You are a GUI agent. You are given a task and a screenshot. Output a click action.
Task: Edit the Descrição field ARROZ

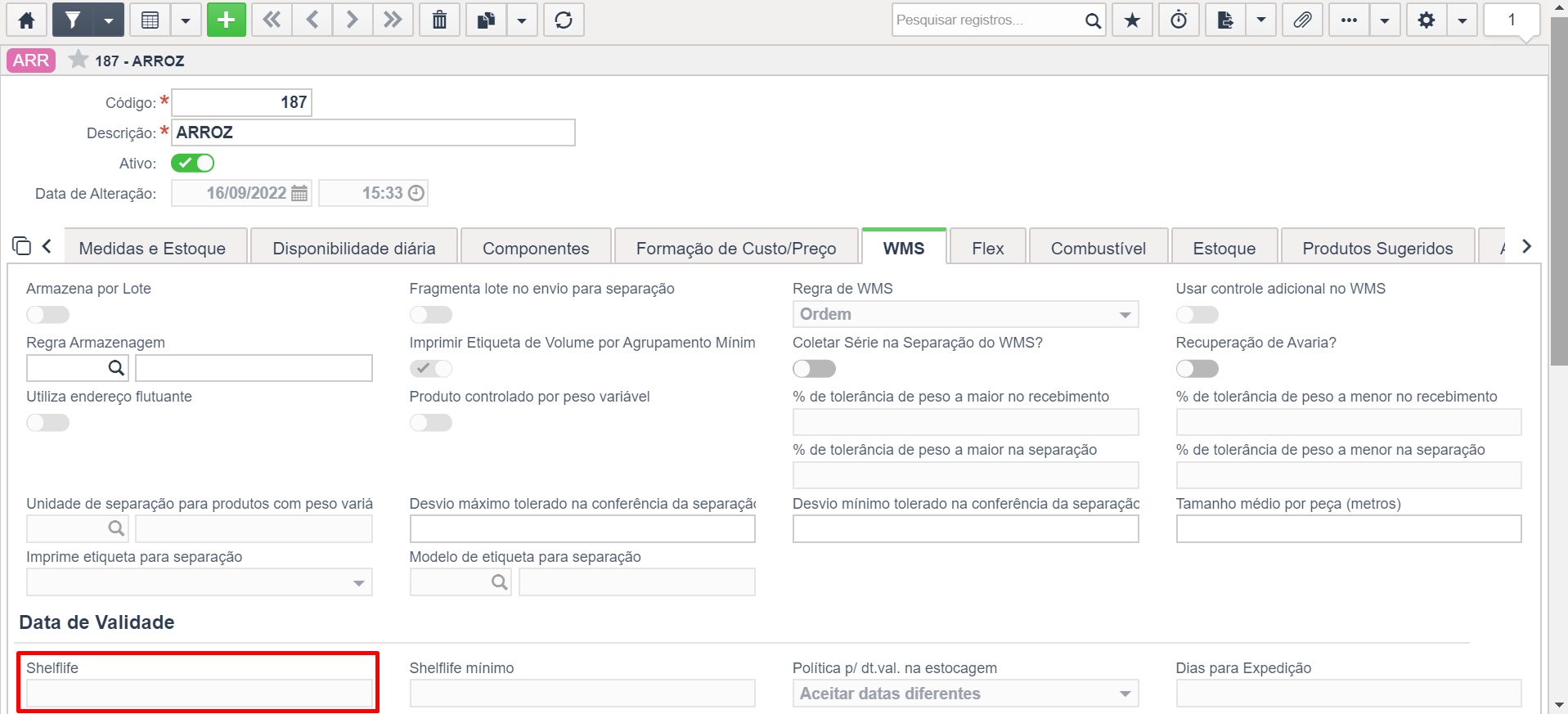tap(373, 132)
